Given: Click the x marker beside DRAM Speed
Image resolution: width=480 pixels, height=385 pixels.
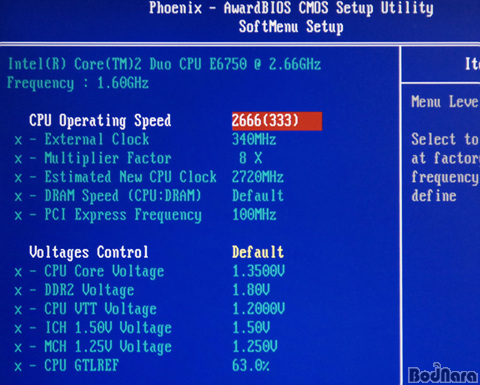Looking at the screenshot, I should pos(18,197).
